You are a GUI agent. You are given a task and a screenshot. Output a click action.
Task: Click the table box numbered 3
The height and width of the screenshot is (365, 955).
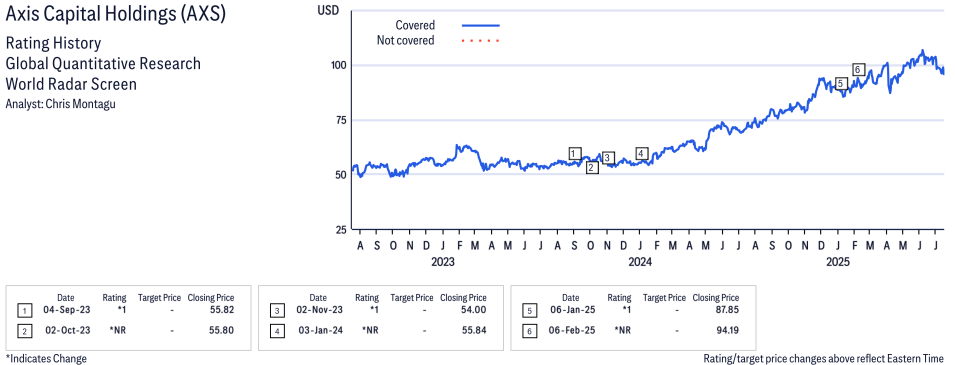277,311
